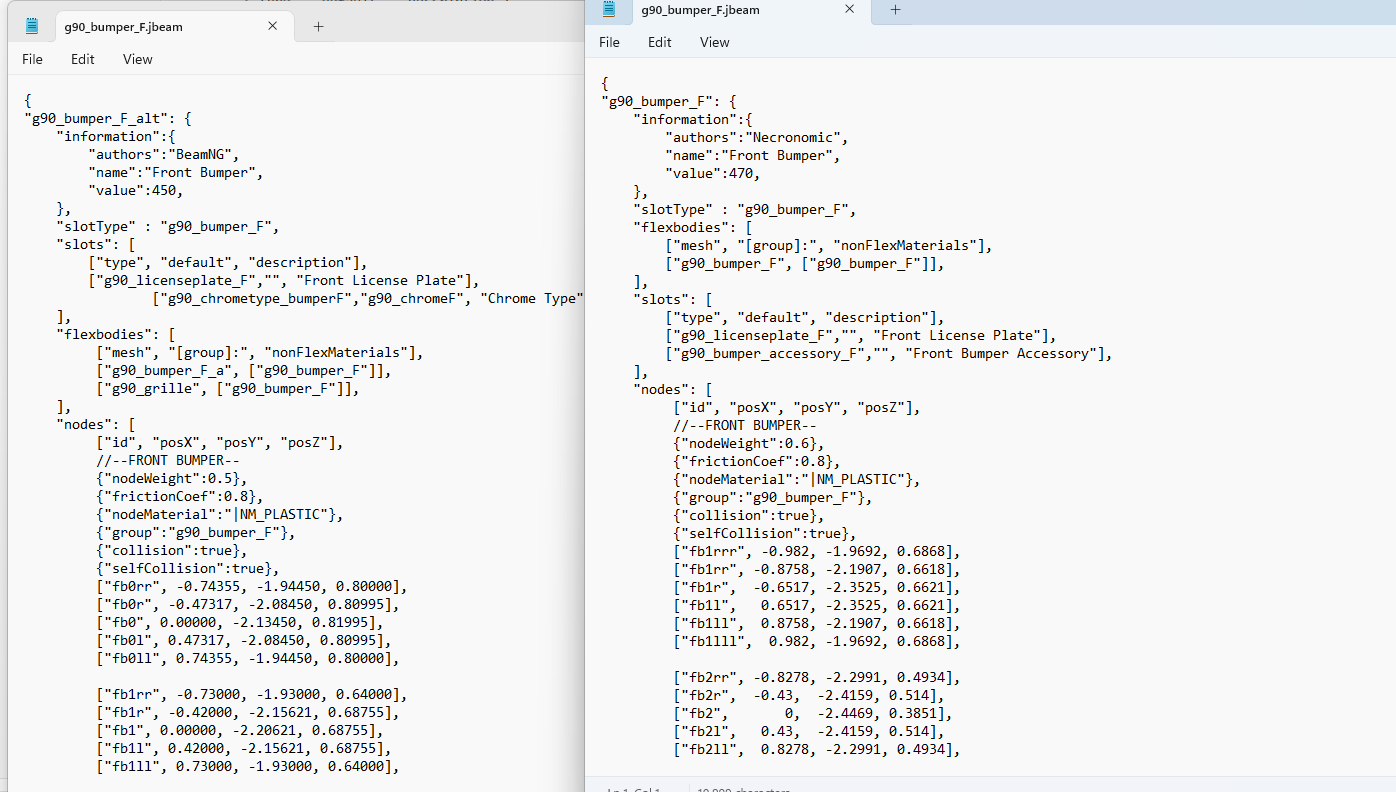Close g90_bumper_F.jbeam tab in left window
This screenshot has width=1396, height=792.
click(x=273, y=27)
